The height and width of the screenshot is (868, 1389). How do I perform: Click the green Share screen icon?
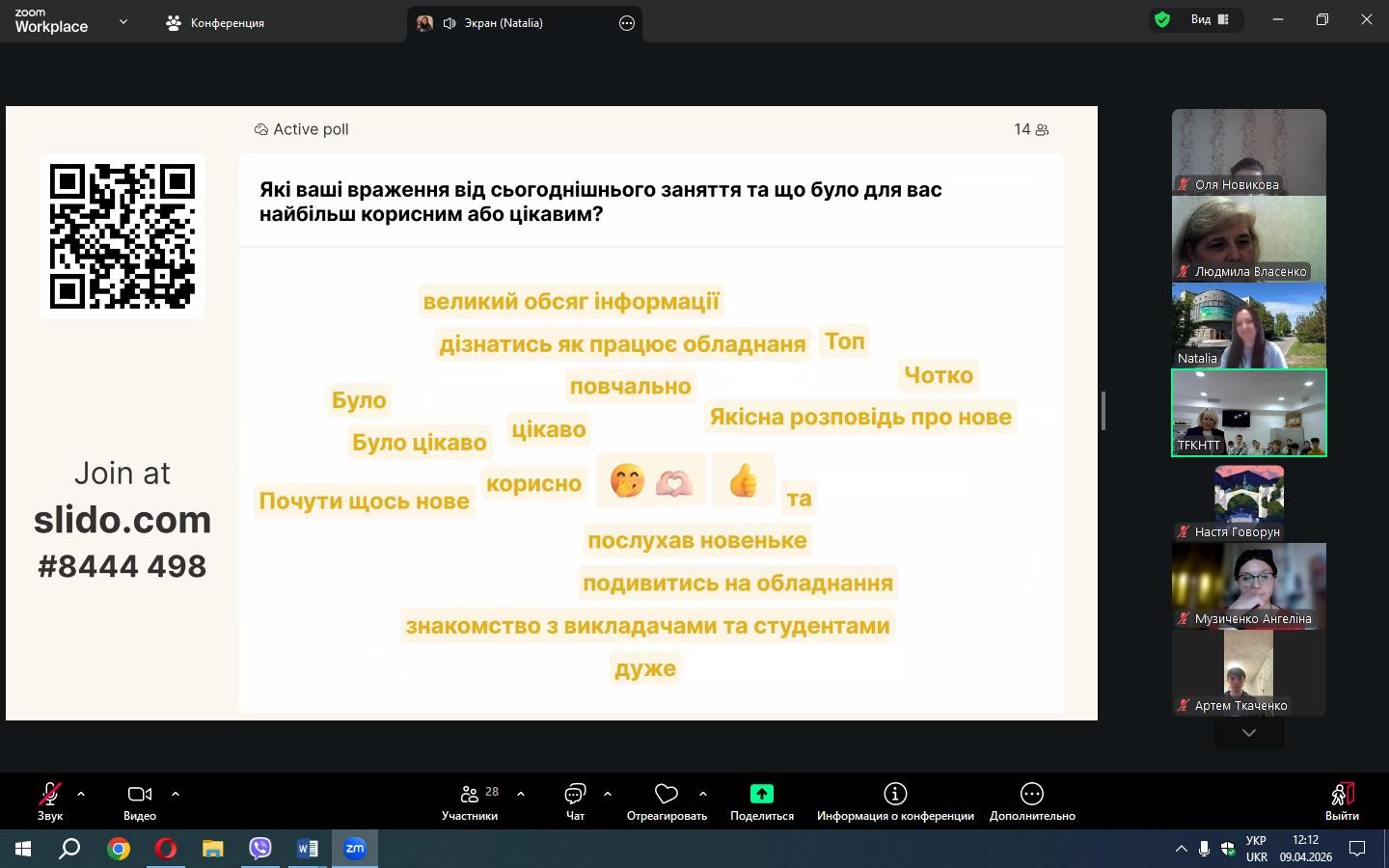tap(761, 794)
